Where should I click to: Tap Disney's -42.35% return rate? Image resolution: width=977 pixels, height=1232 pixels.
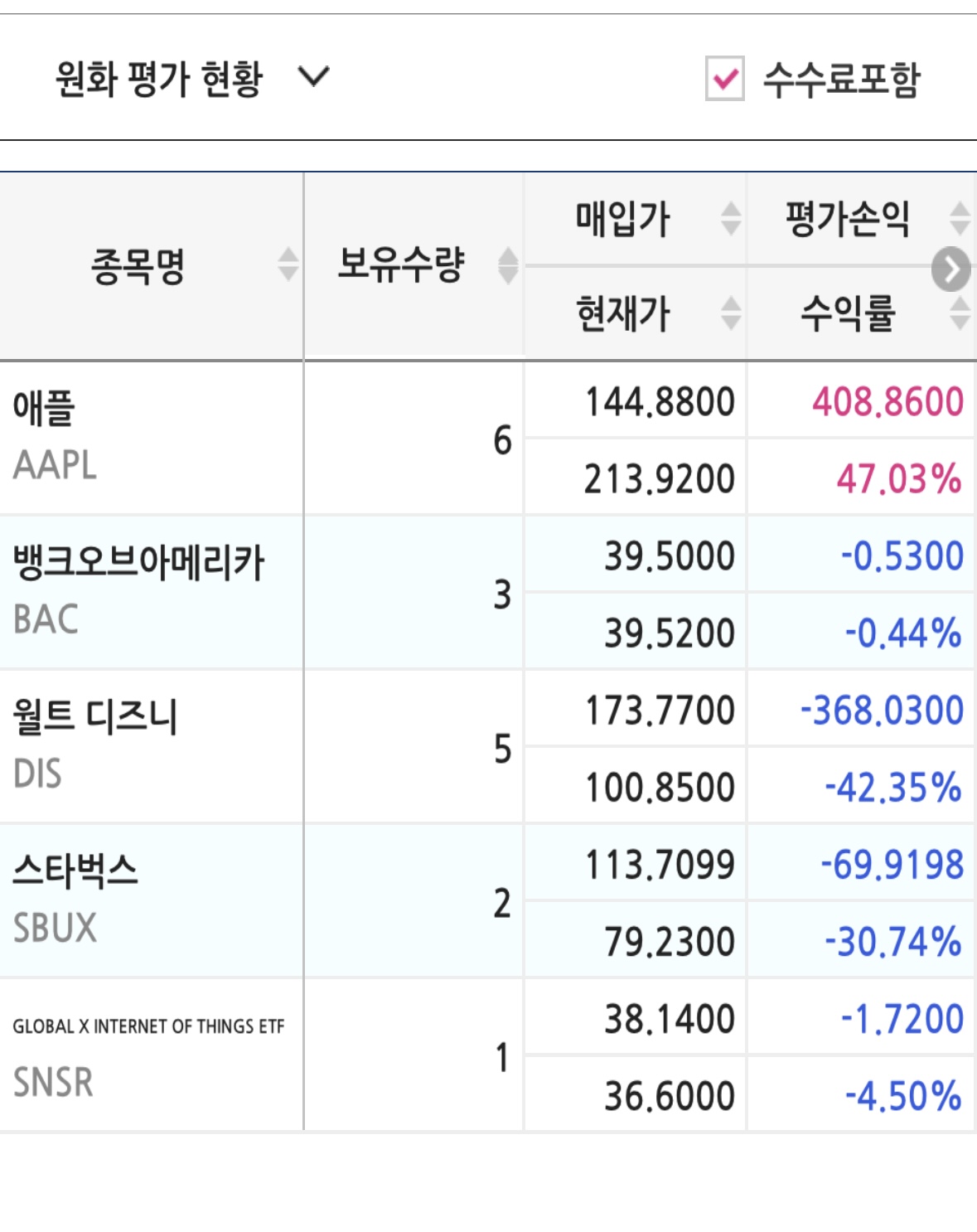(892, 788)
